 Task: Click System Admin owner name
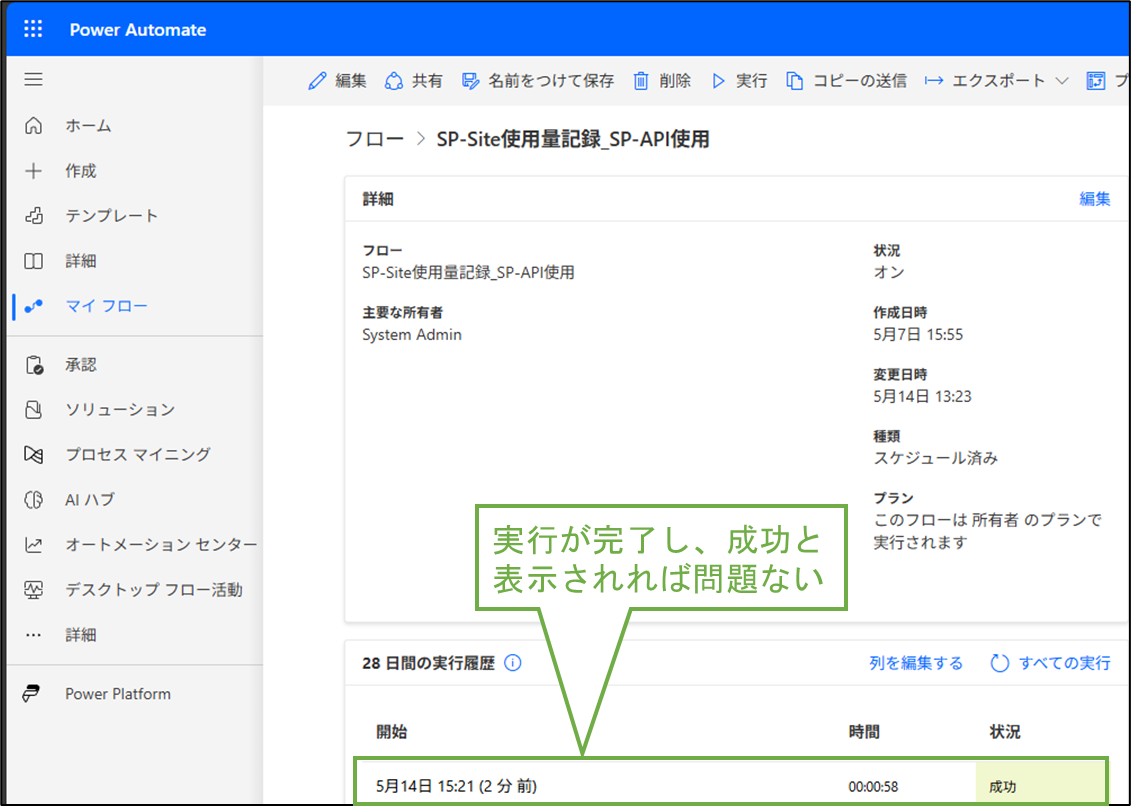click(x=412, y=335)
